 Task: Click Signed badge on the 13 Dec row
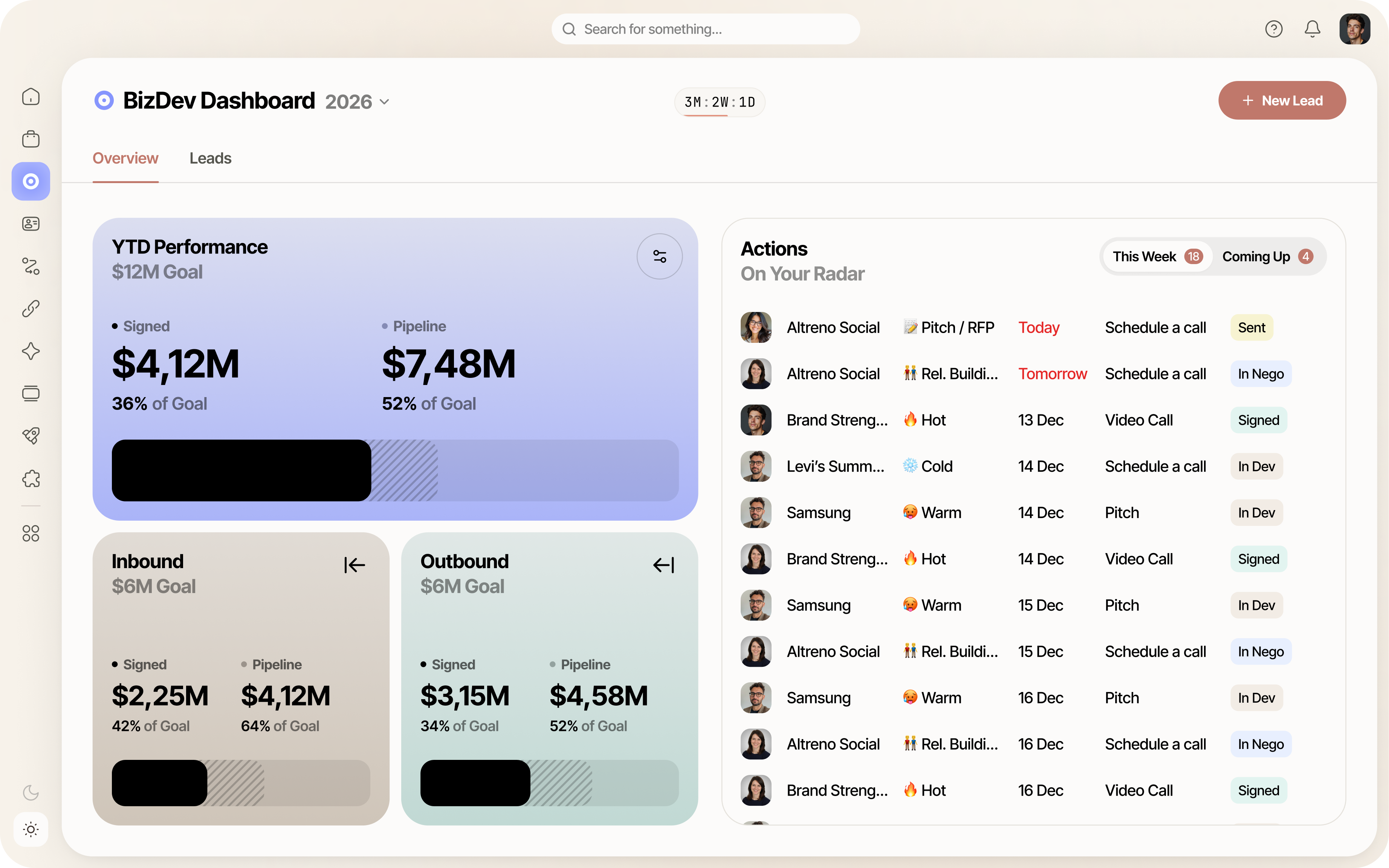pyautogui.click(x=1258, y=420)
